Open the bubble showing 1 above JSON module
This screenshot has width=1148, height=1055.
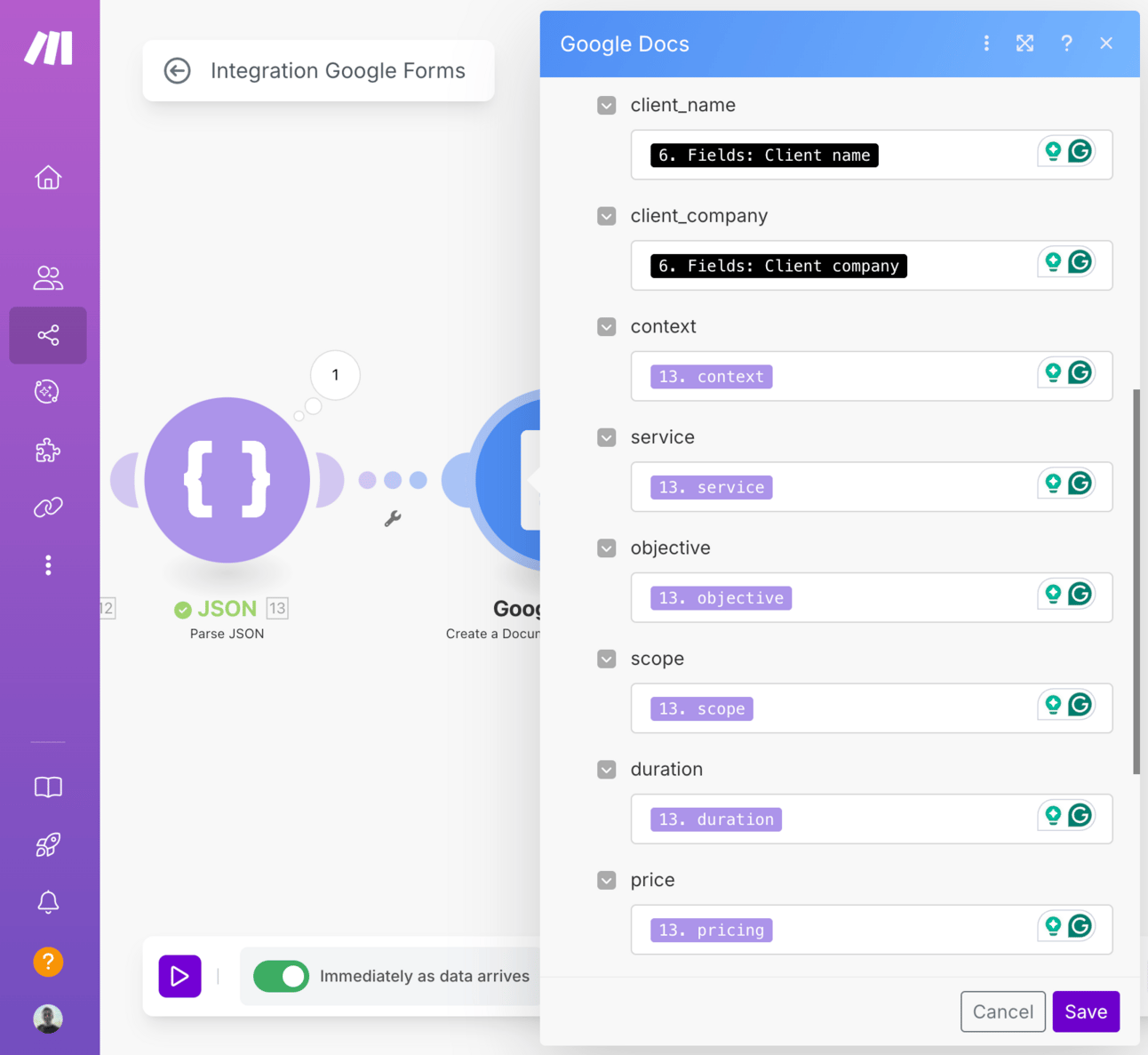tap(335, 375)
